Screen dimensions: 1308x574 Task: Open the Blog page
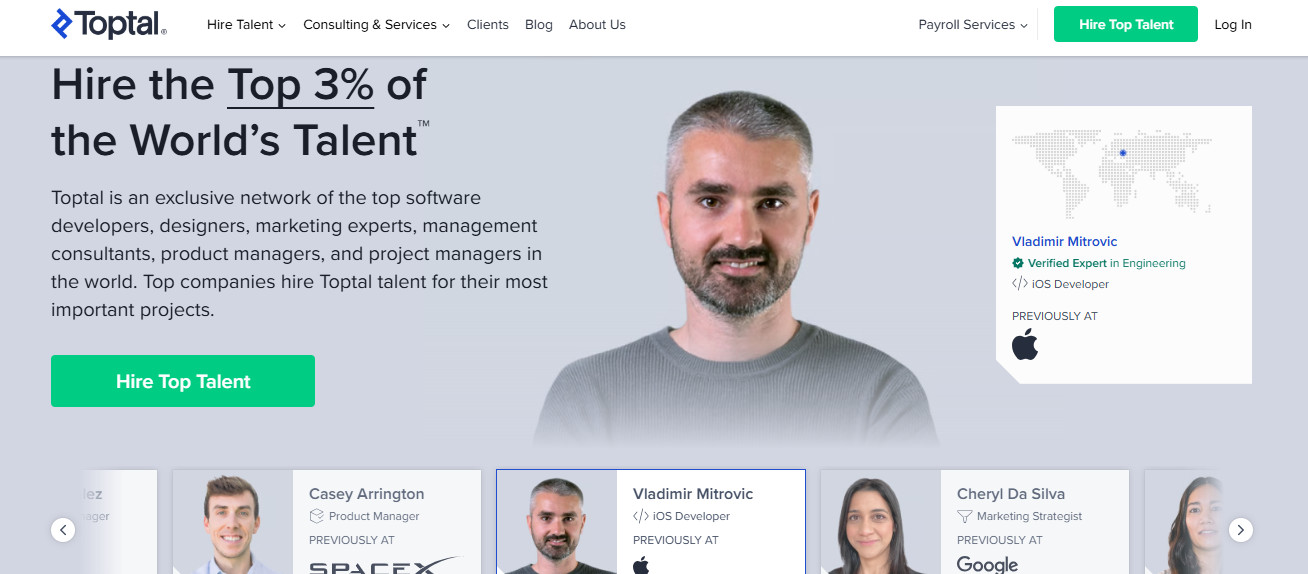539,25
